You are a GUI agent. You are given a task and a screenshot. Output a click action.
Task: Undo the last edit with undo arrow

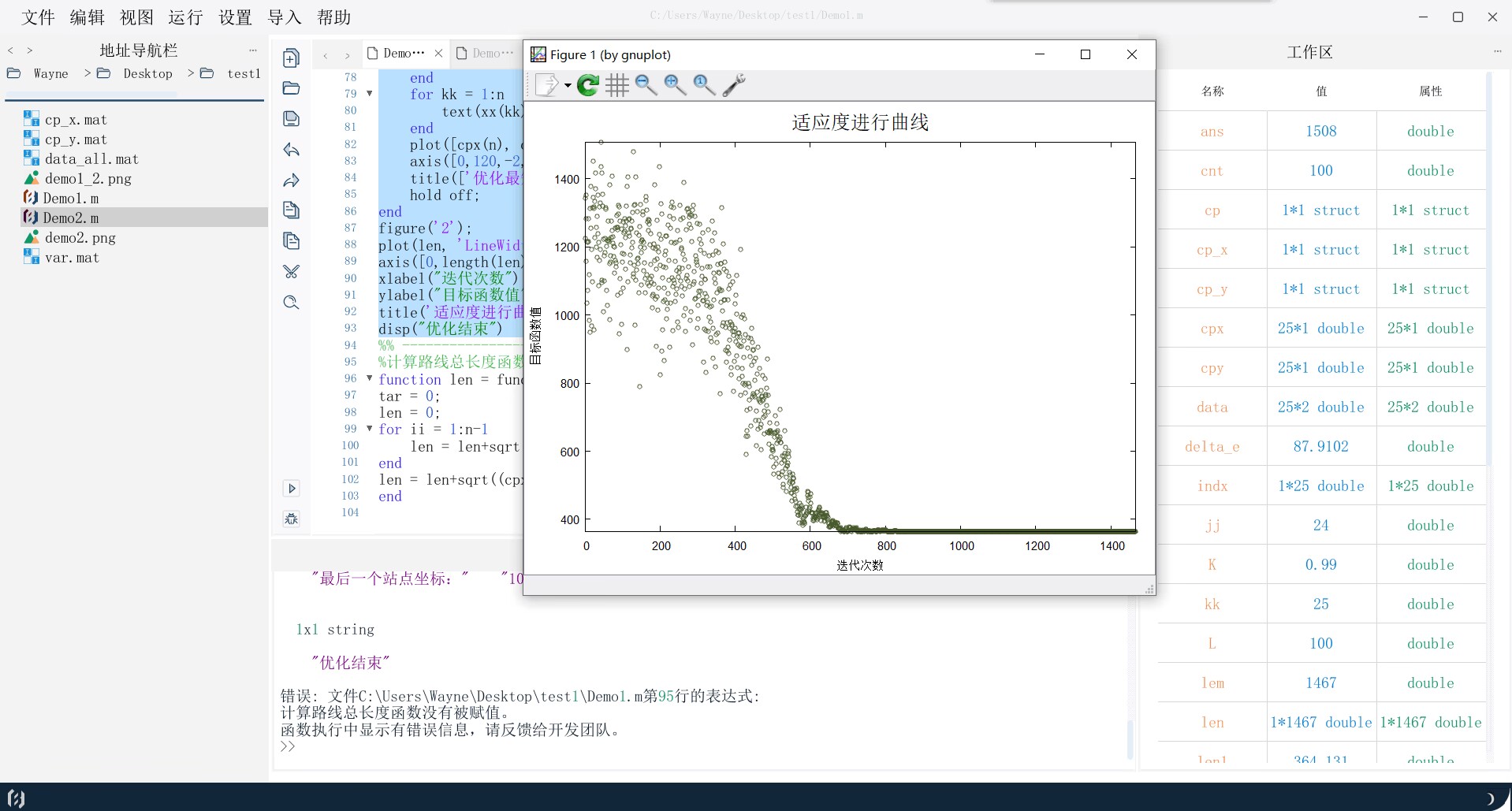pos(291,149)
